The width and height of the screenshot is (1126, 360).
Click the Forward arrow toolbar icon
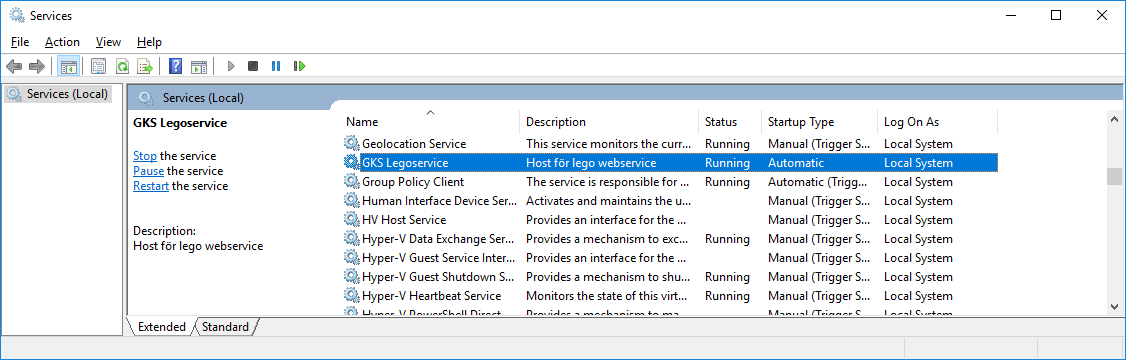coord(37,66)
